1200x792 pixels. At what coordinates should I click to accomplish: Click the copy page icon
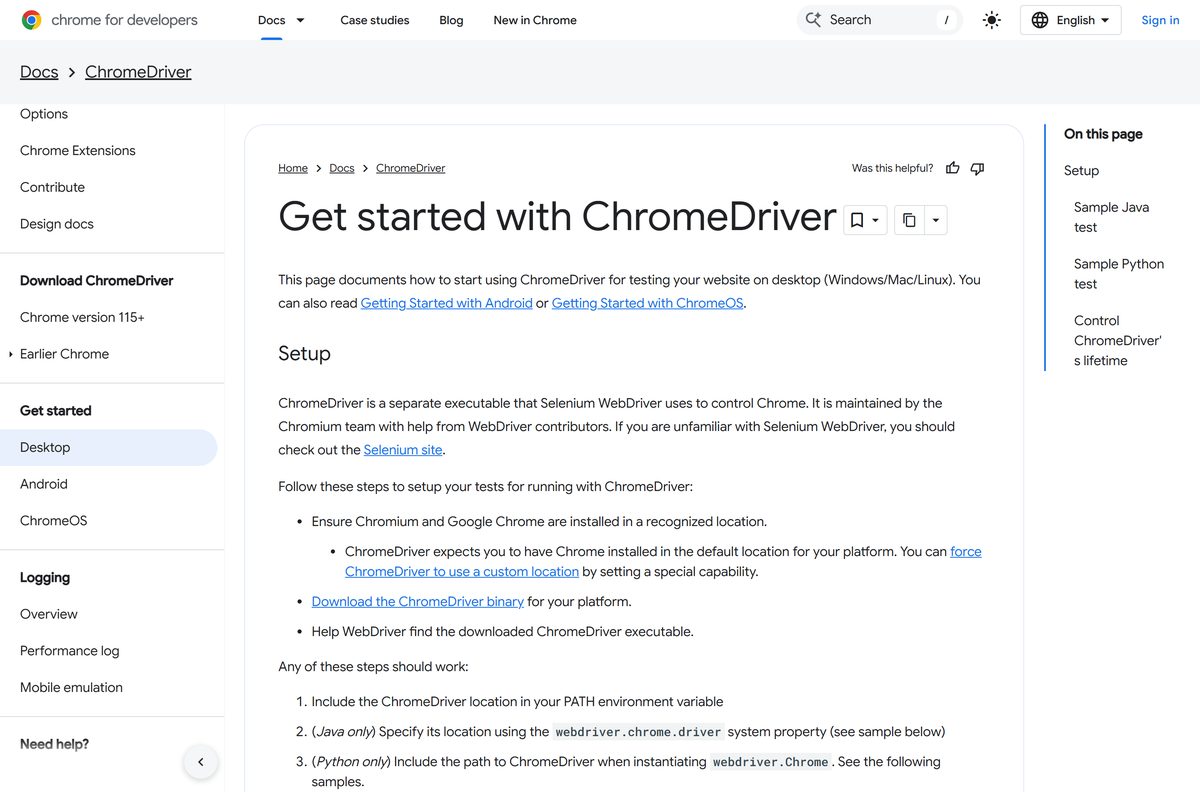tap(909, 220)
